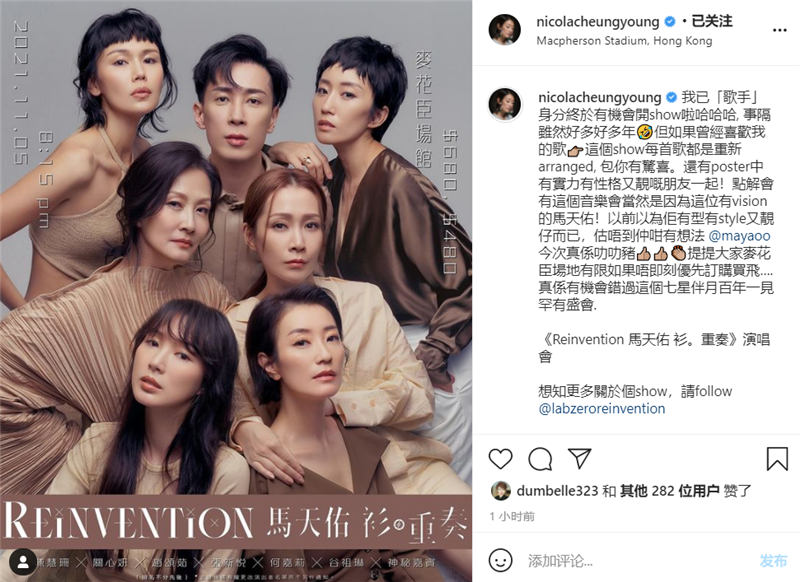Open dumbelle323 liker profile
Image resolution: width=800 pixels, height=582 pixels.
[x=557, y=491]
